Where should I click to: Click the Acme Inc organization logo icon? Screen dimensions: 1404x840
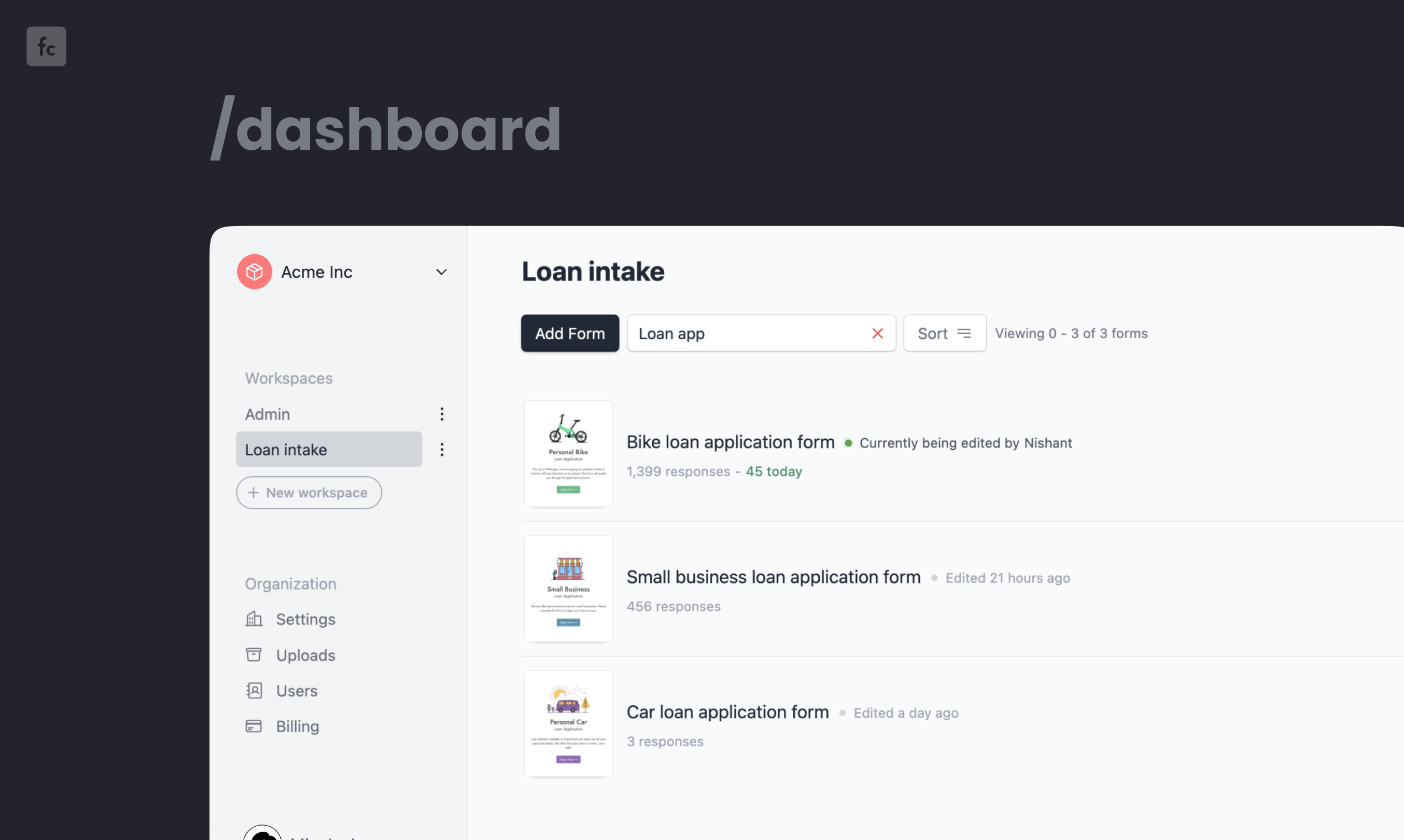coord(255,271)
